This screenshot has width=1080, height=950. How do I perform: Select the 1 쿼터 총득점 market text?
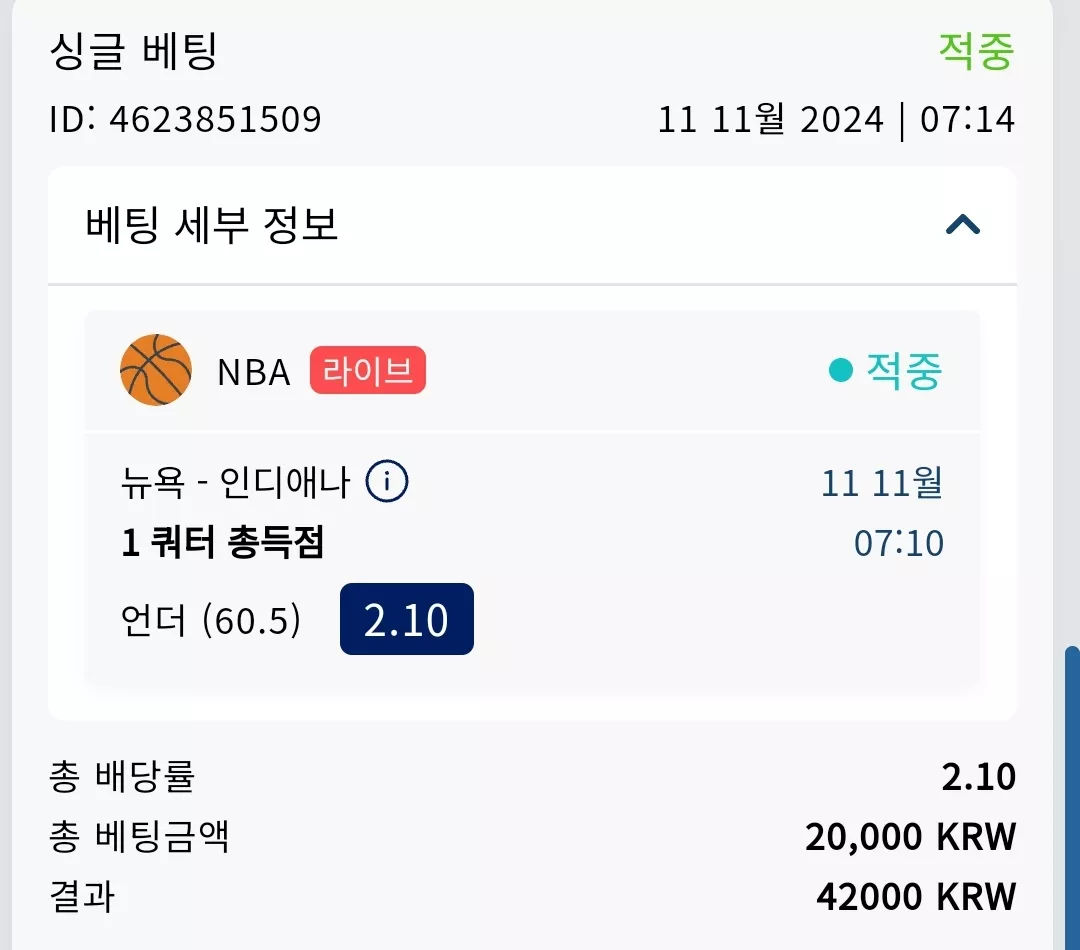[x=222, y=542]
